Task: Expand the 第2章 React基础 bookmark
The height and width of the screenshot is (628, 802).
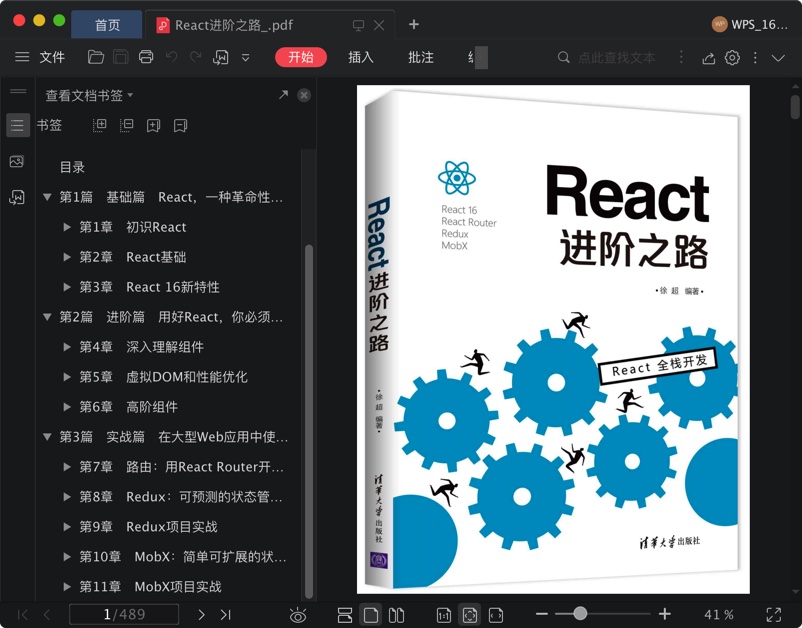Action: [x=66, y=257]
